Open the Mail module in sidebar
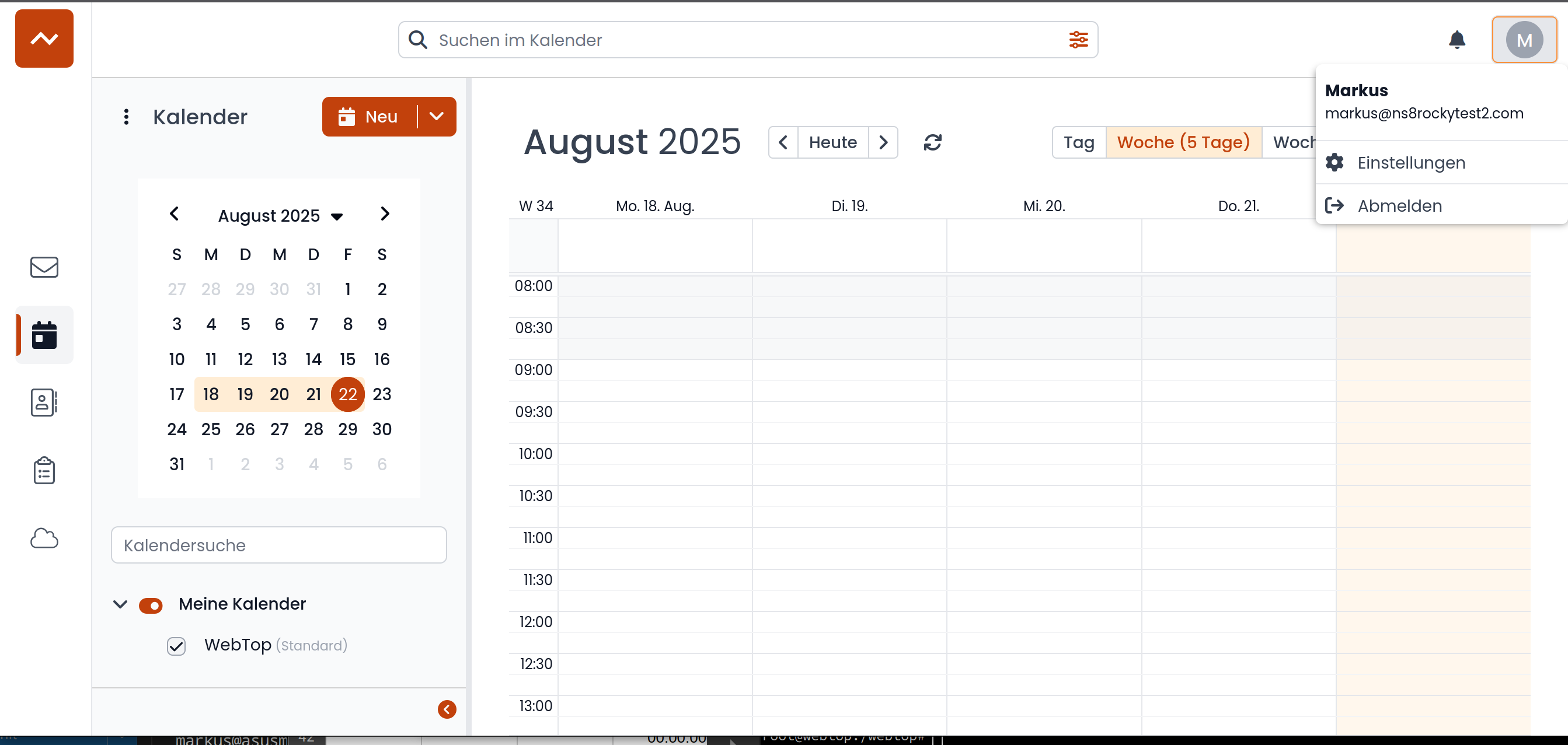1568x745 pixels. pos(44,267)
